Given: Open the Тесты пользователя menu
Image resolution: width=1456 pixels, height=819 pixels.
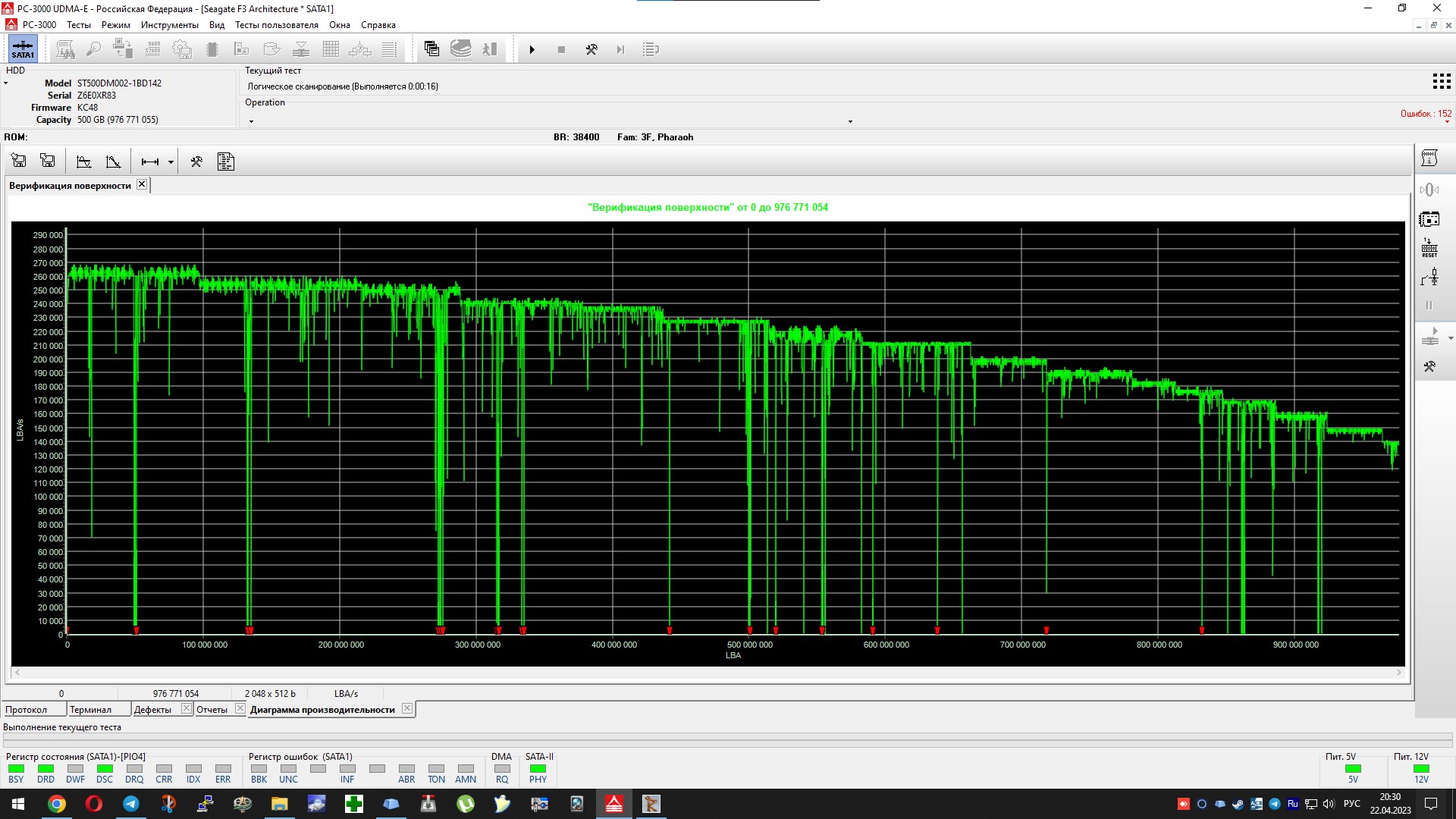Looking at the screenshot, I should tap(277, 25).
